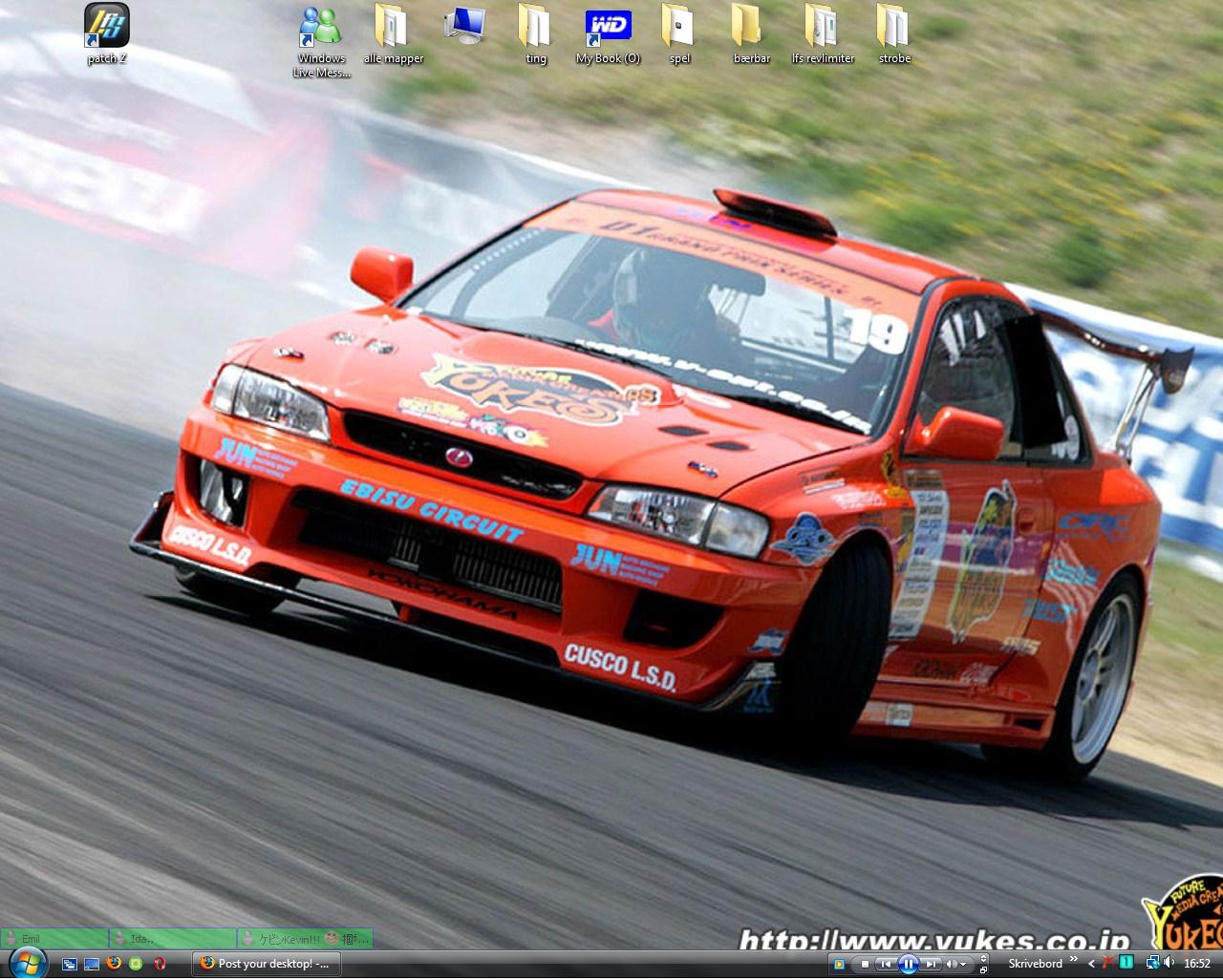Click the red X tray icon
This screenshot has width=1223, height=980.
1108,963
